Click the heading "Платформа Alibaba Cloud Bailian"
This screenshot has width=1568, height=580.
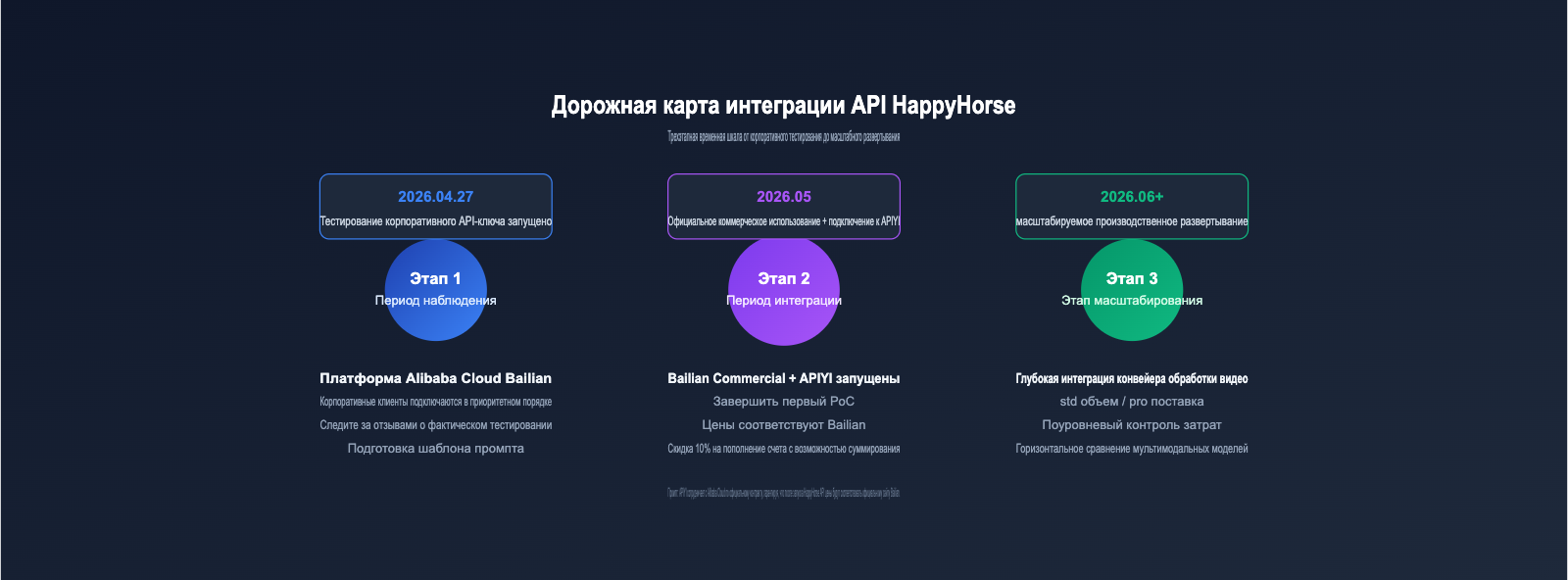coord(435,378)
